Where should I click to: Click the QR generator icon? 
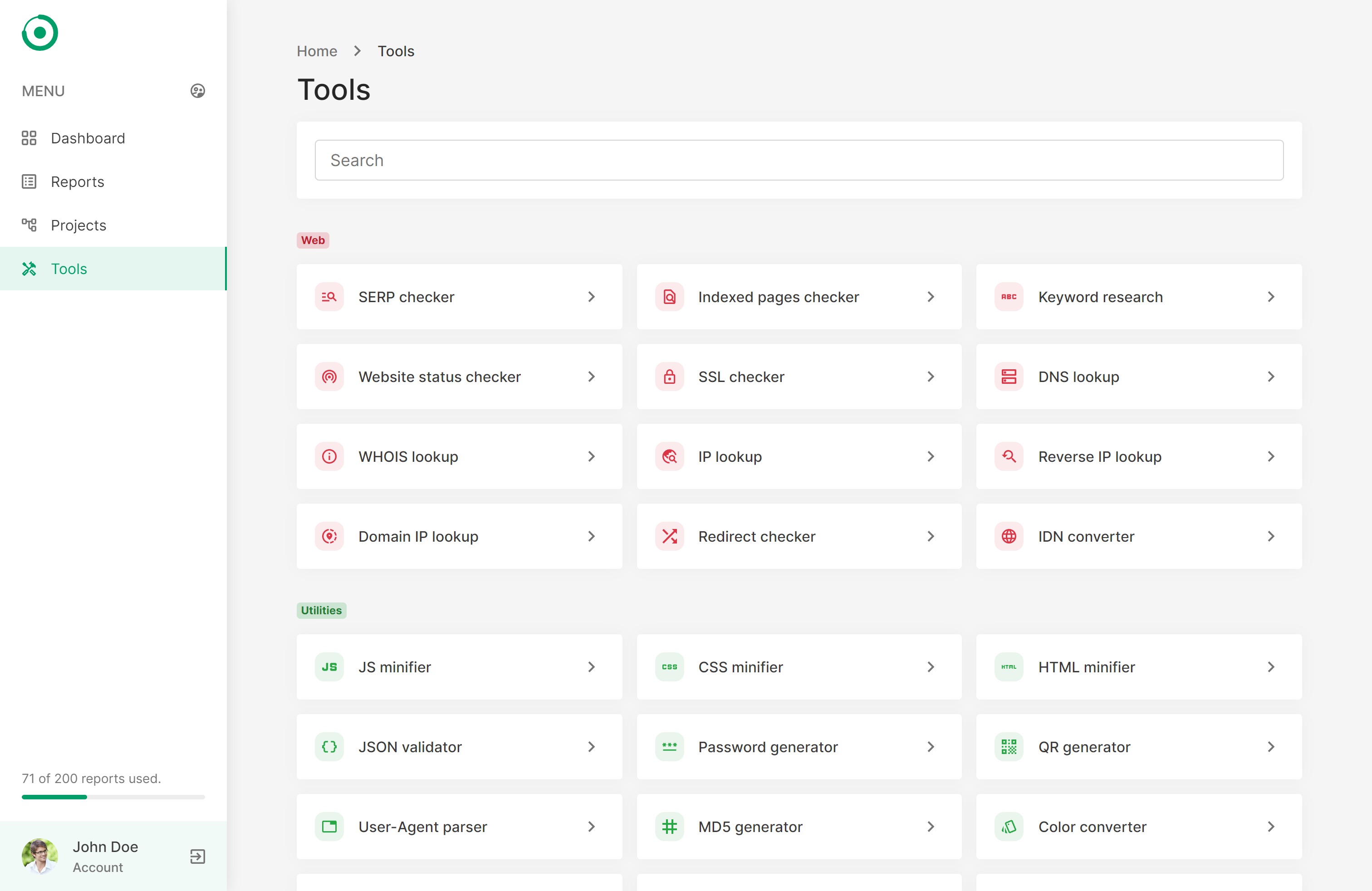coord(1009,747)
